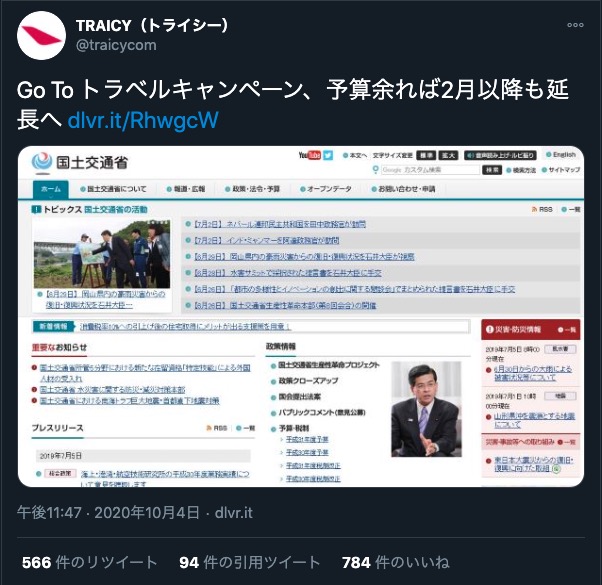Select the ホーム tab on ministry site

tap(51, 189)
